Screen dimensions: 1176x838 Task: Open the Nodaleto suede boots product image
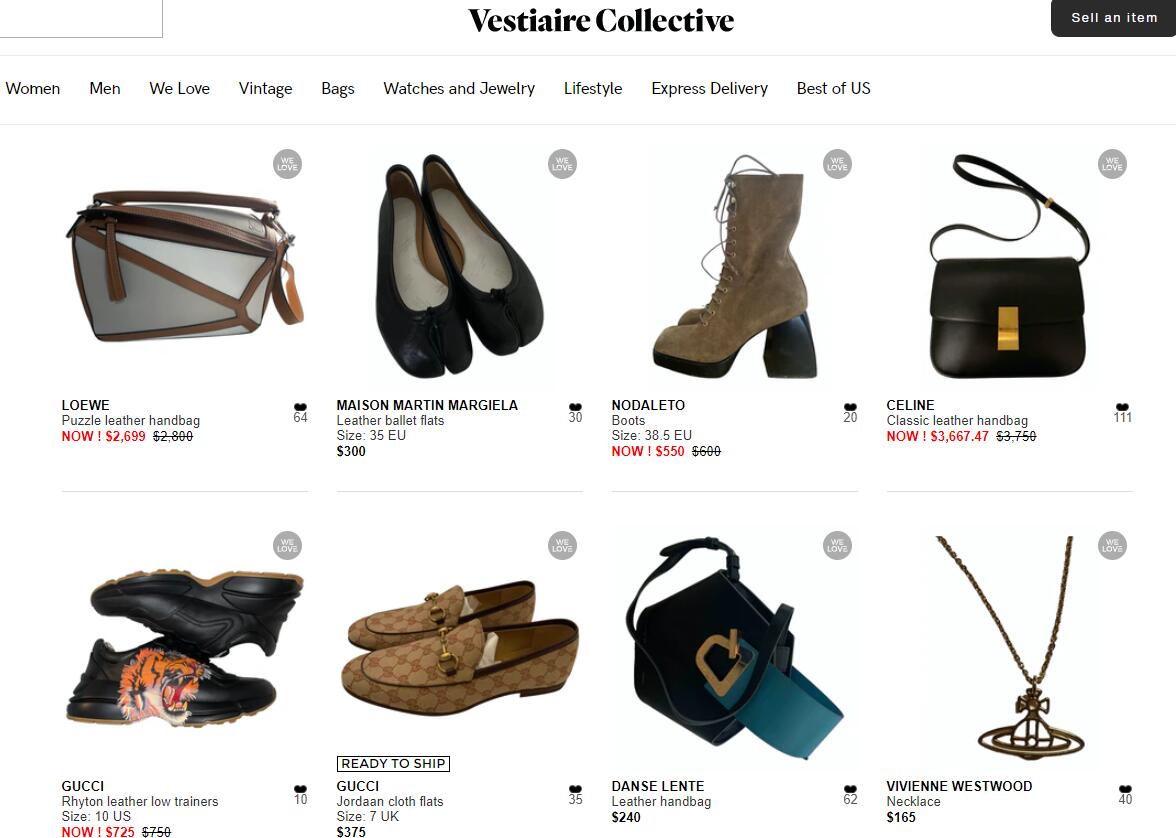tap(734, 266)
